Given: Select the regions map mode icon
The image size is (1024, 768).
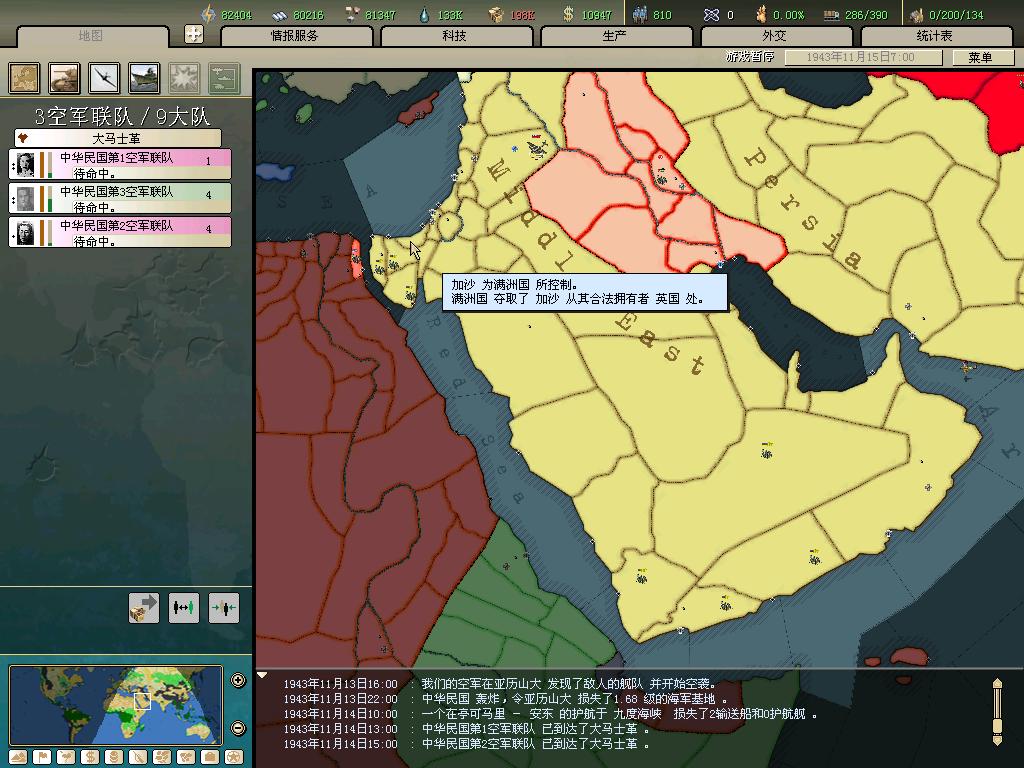Looking at the screenshot, I should click(x=162, y=757).
